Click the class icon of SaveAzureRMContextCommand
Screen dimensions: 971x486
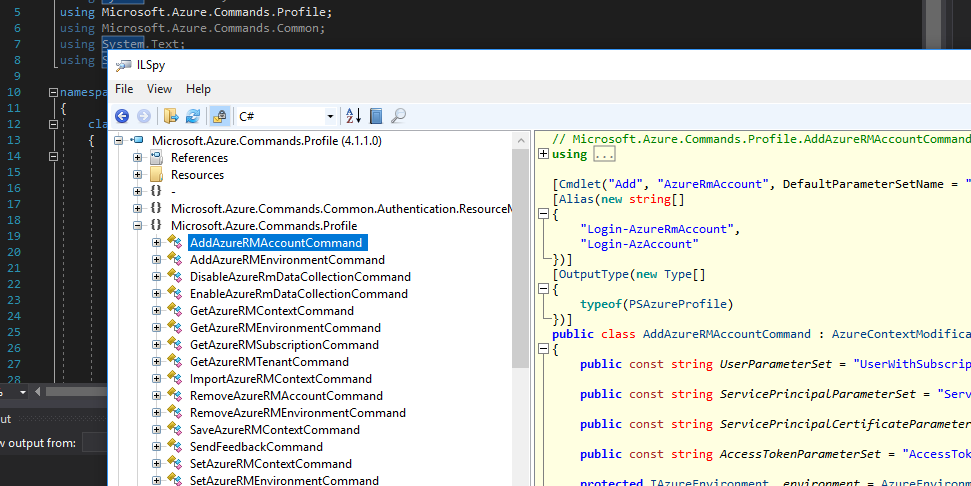[x=175, y=430]
